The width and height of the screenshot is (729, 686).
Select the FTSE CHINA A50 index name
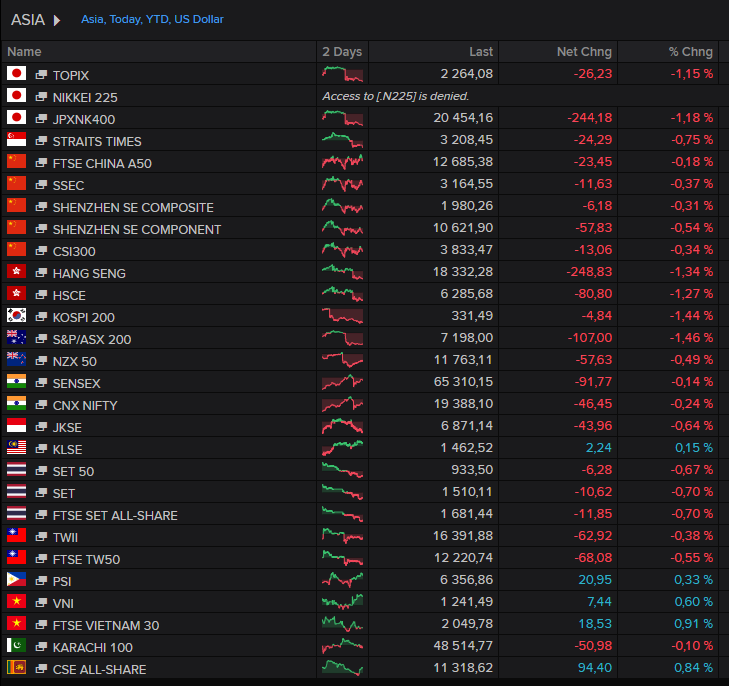tap(102, 164)
